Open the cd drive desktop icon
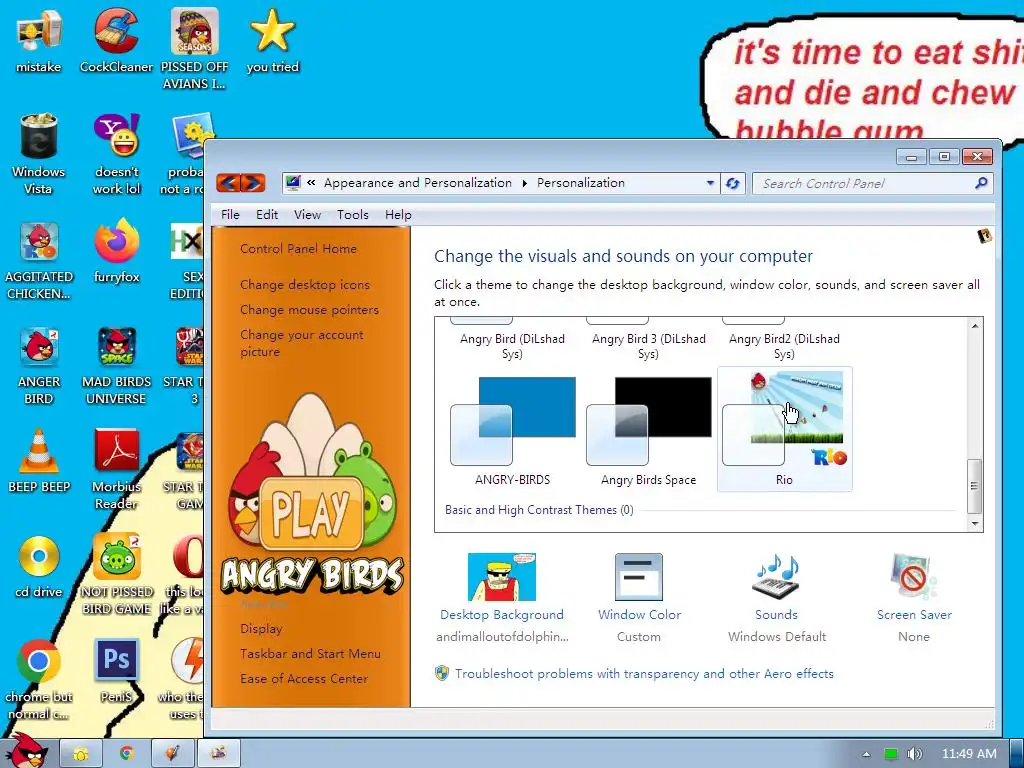 click(x=39, y=567)
